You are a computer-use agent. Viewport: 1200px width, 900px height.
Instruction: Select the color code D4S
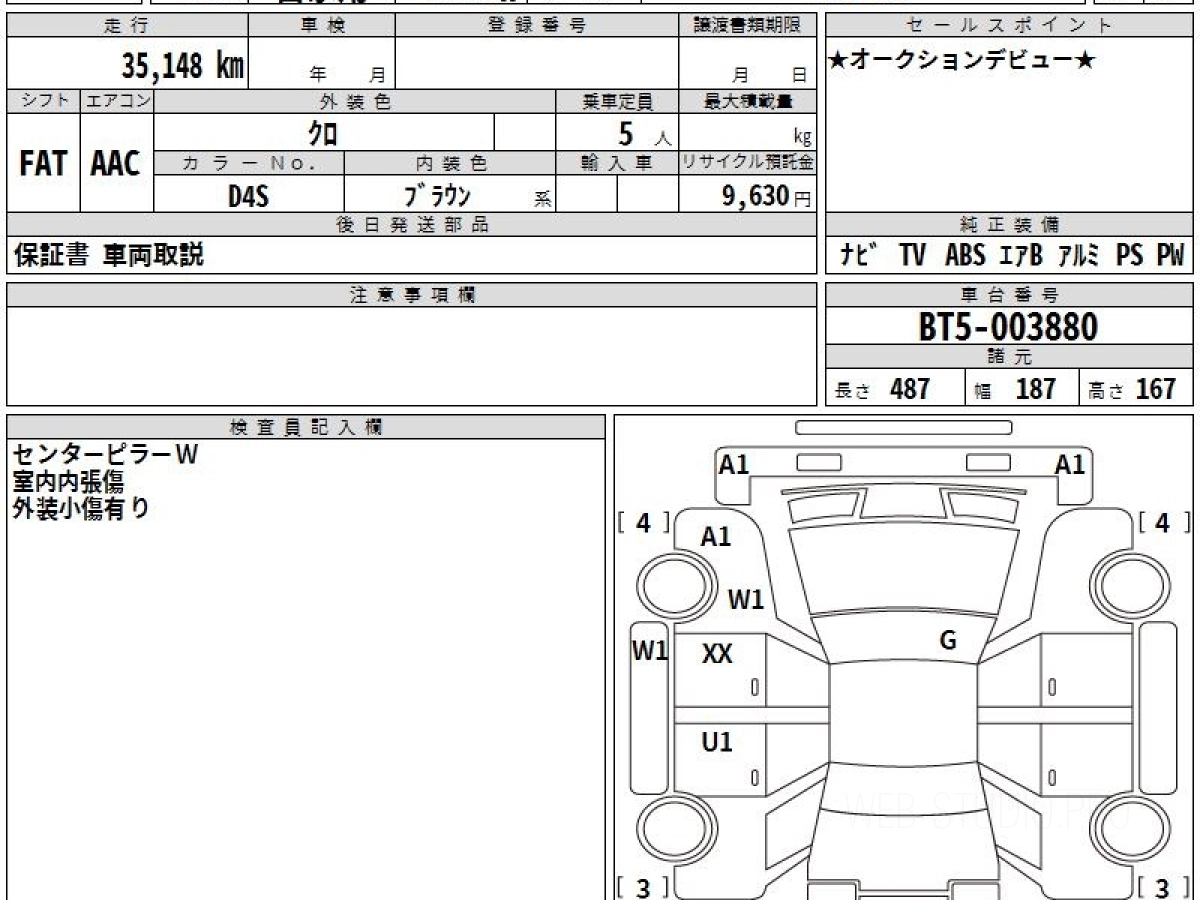[248, 196]
